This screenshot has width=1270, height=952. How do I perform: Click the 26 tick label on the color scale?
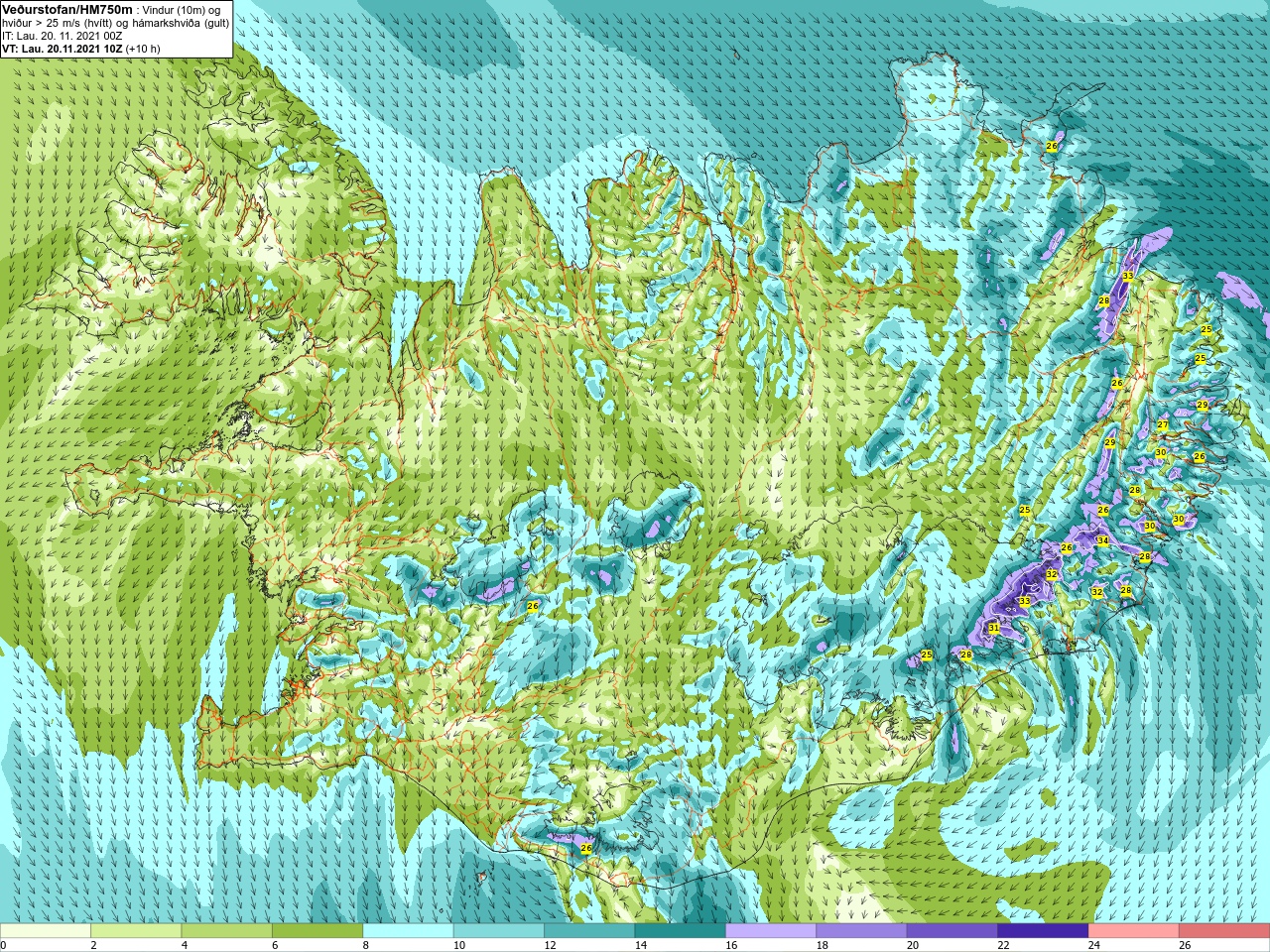click(x=1185, y=945)
